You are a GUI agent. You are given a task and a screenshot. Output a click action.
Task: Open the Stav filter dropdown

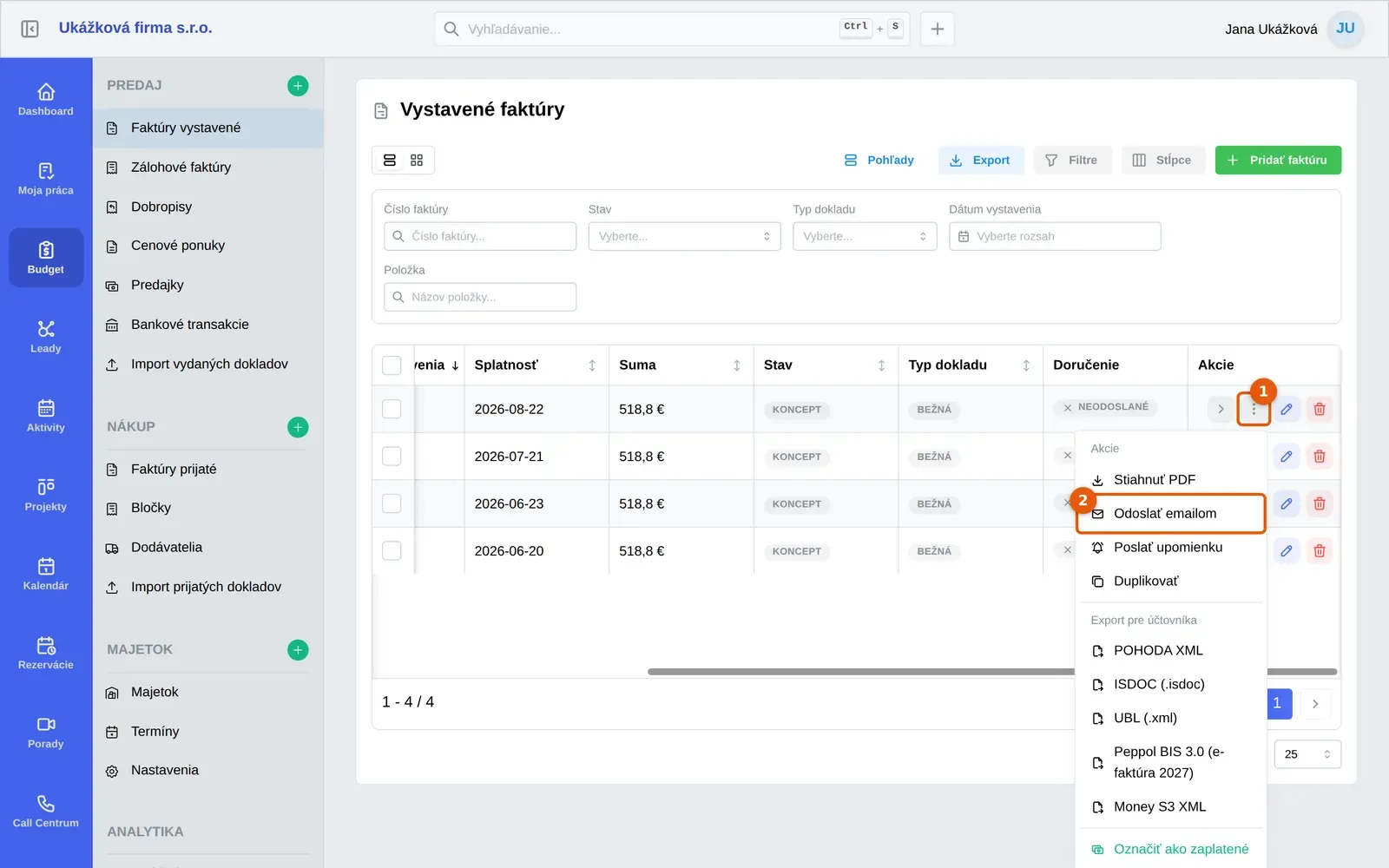pyautogui.click(x=684, y=236)
